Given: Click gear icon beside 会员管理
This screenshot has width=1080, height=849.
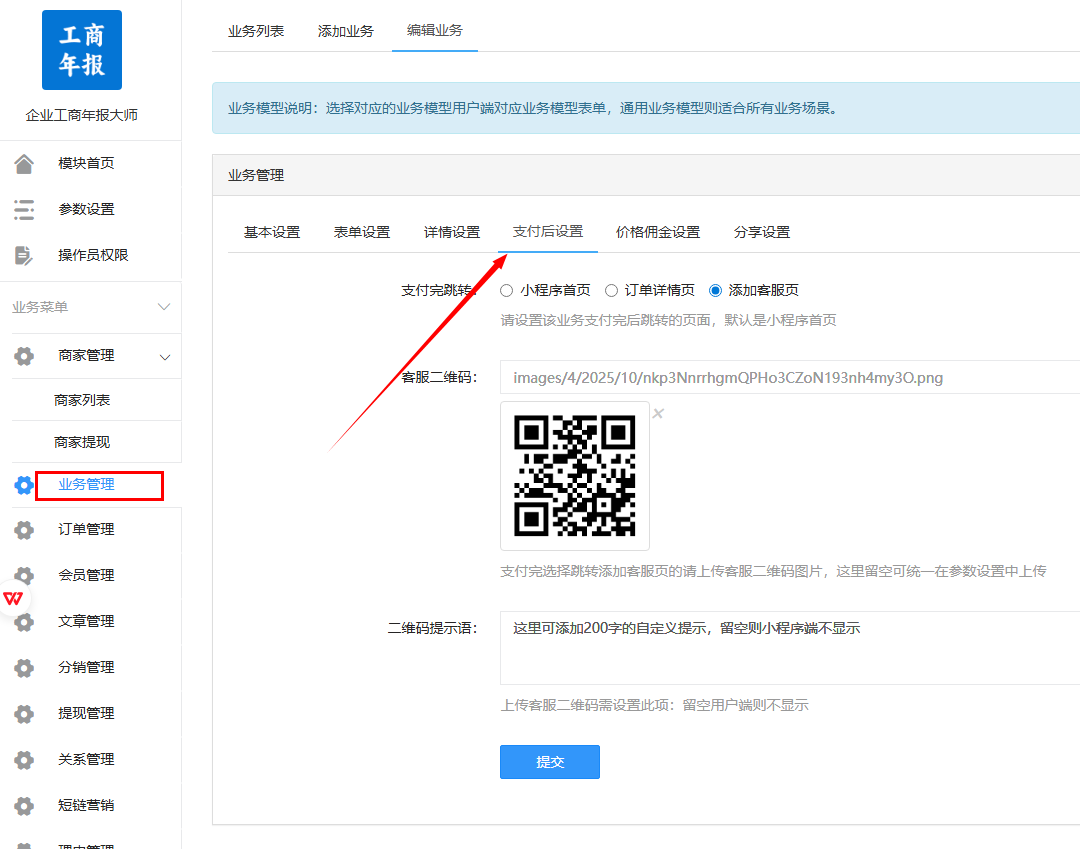Looking at the screenshot, I should click(x=24, y=575).
